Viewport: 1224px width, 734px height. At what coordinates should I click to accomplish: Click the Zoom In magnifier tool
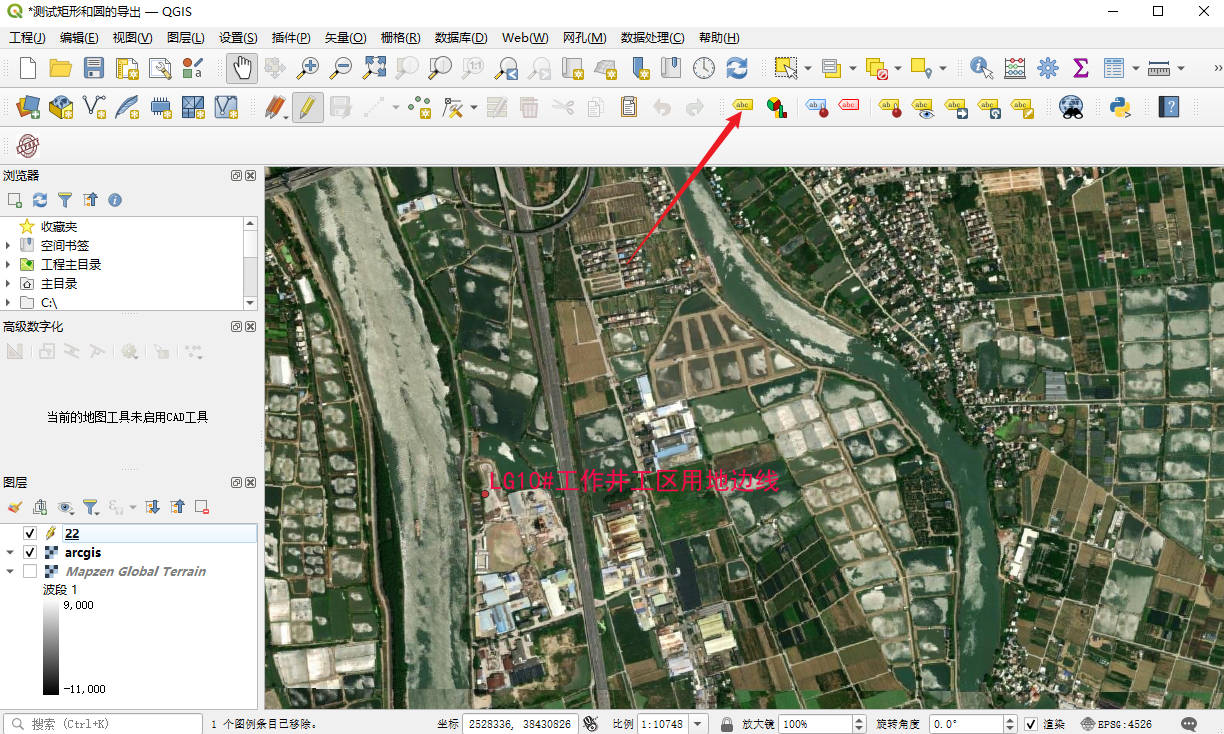click(x=308, y=68)
